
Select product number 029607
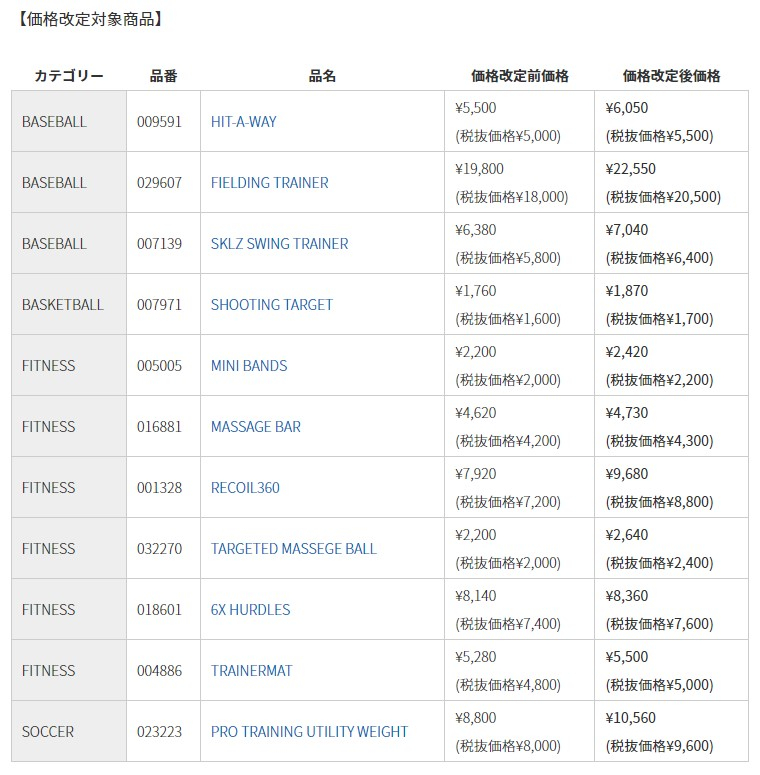[x=159, y=183]
